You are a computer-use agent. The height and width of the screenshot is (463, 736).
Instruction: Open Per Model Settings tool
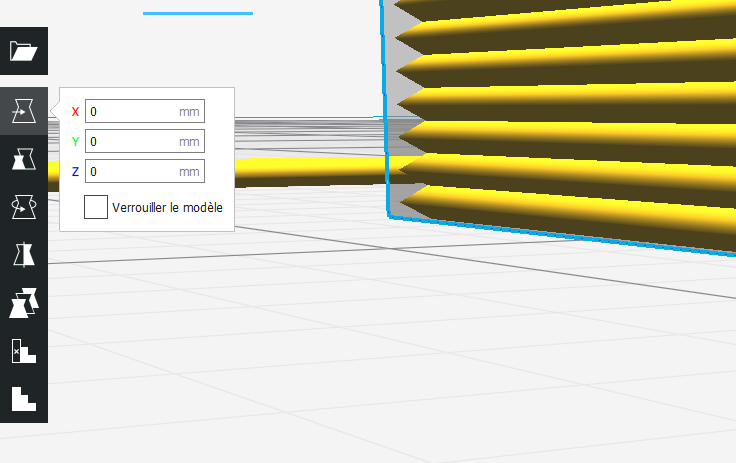[23, 303]
